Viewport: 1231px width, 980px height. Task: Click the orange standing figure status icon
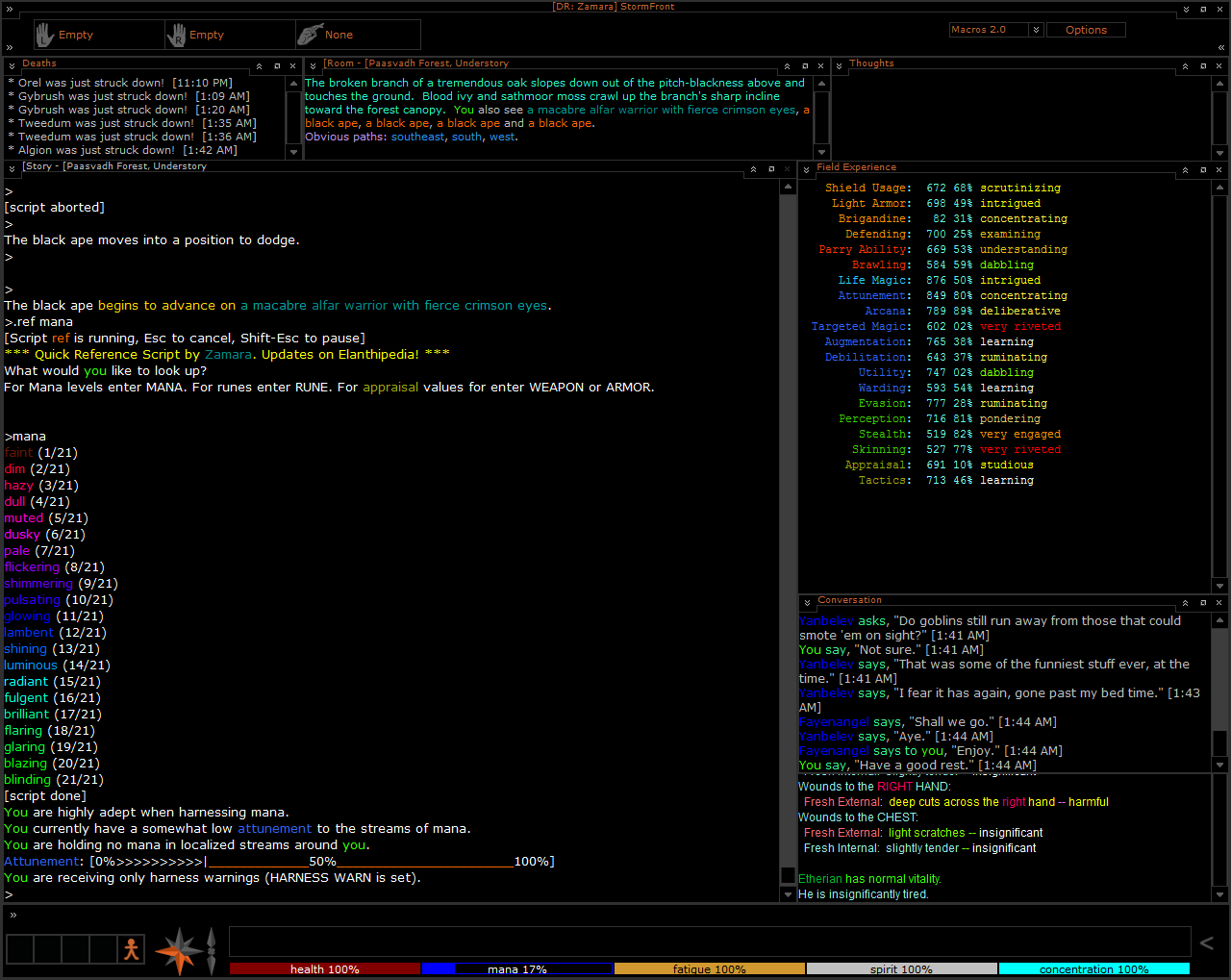[132, 949]
